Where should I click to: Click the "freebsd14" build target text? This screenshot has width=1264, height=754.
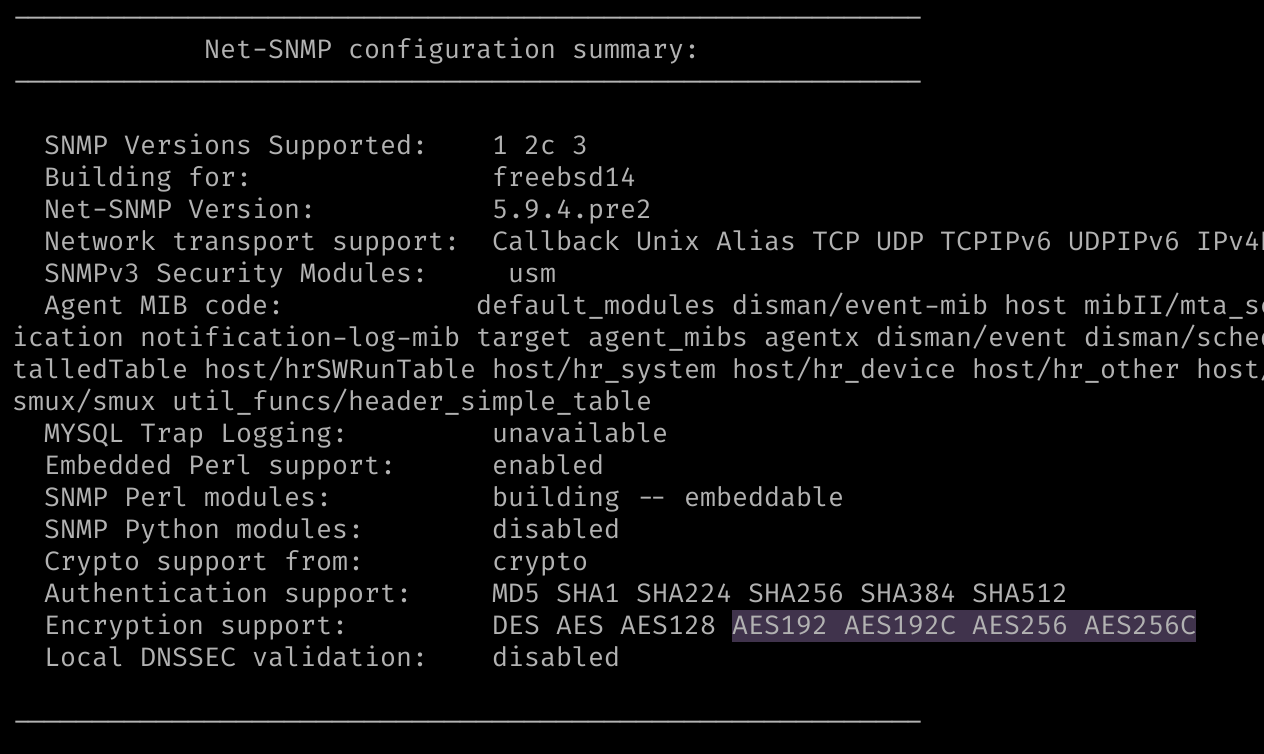tap(563, 178)
